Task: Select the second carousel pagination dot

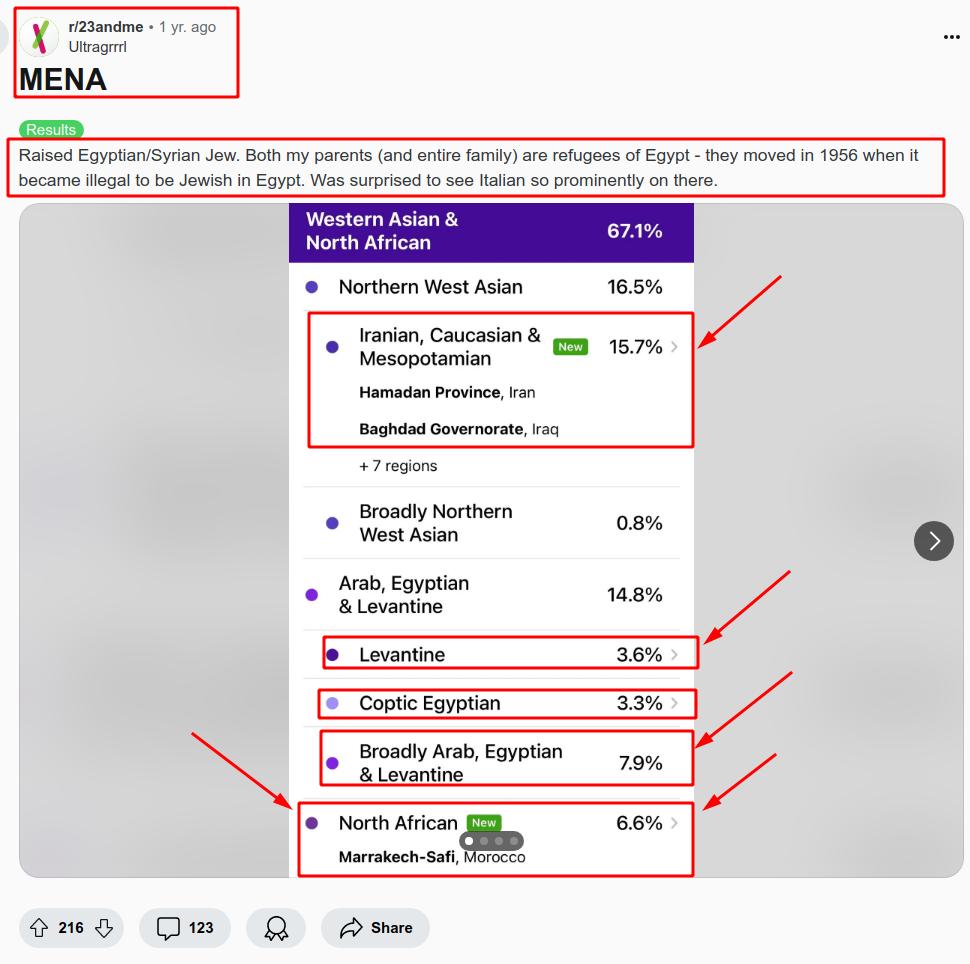Action: 484,841
